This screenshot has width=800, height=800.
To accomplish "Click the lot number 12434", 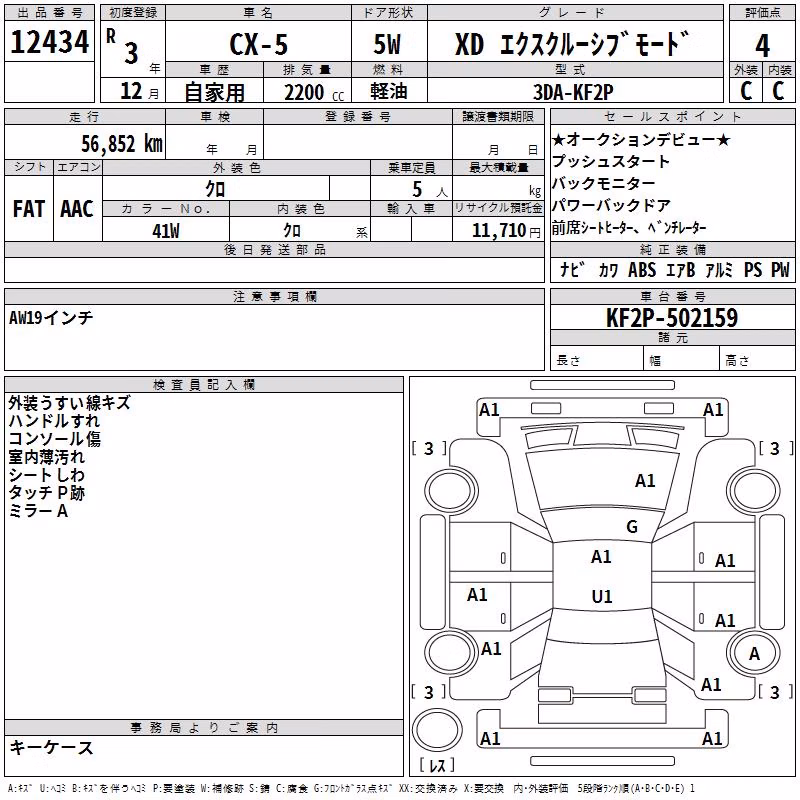I will pos(49,42).
